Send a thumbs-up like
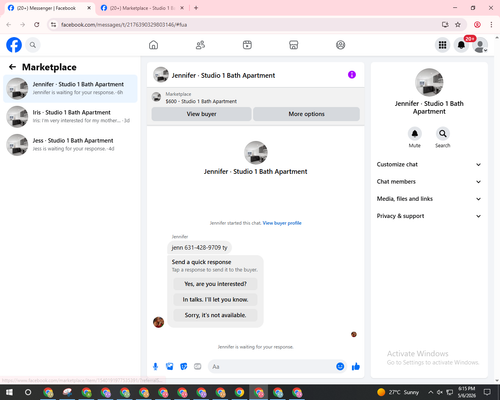500x400 pixels. (356, 367)
